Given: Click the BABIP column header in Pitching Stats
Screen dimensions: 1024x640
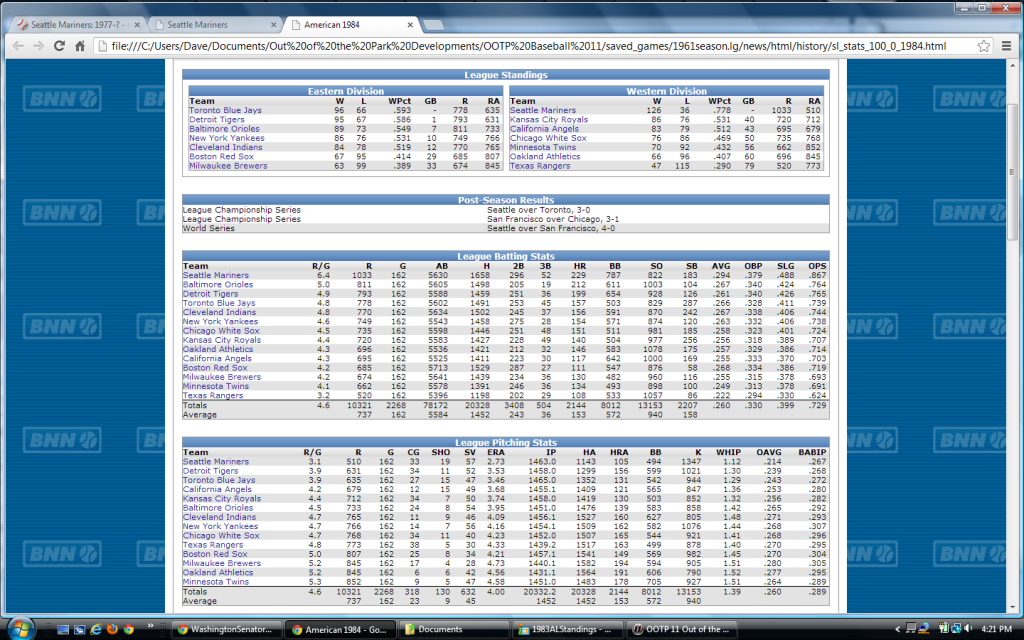Looking at the screenshot, I should (812, 452).
